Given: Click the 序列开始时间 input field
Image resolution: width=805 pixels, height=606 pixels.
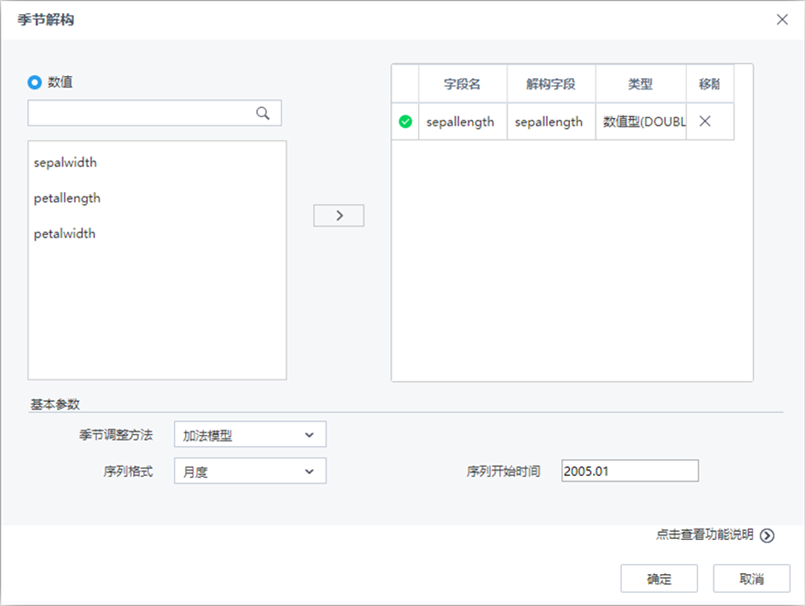Looking at the screenshot, I should click(629, 470).
